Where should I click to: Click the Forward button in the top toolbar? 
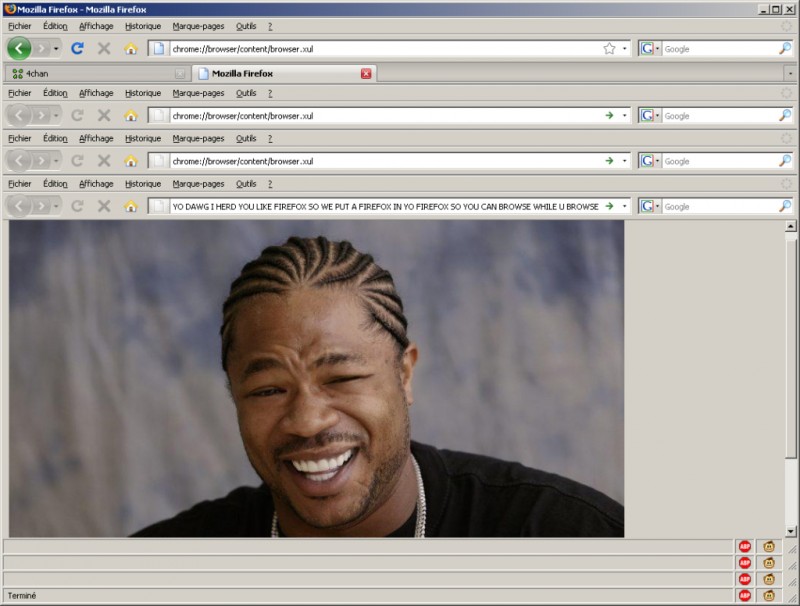[42, 48]
